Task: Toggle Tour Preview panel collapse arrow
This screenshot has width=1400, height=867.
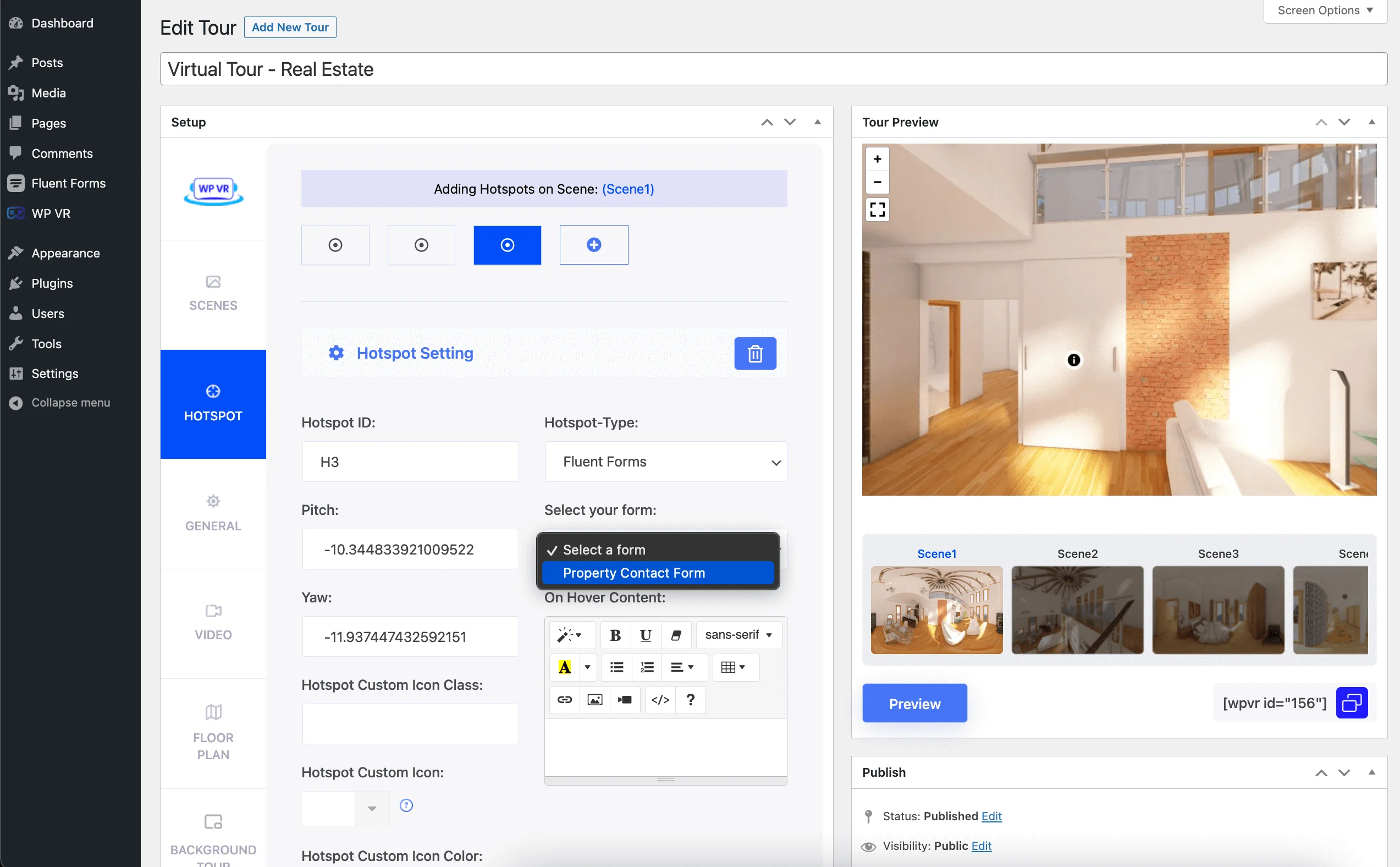Action: click(x=1371, y=121)
